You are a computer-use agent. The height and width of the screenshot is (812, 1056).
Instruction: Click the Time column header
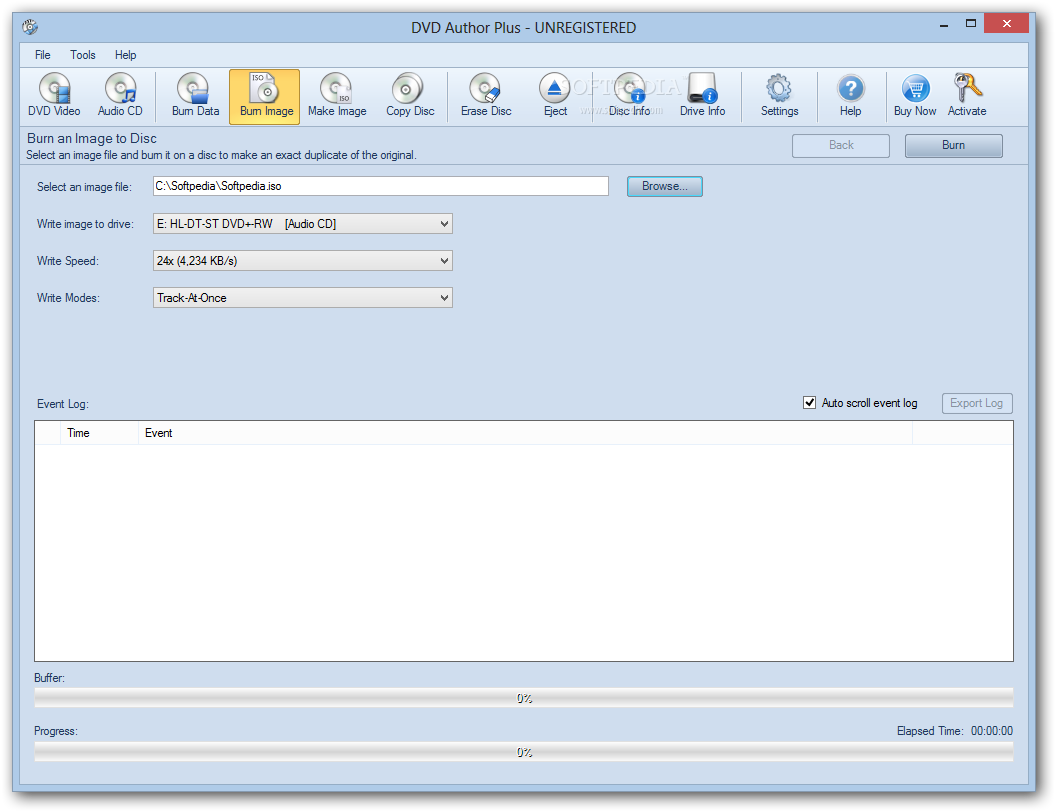pyautogui.click(x=100, y=433)
